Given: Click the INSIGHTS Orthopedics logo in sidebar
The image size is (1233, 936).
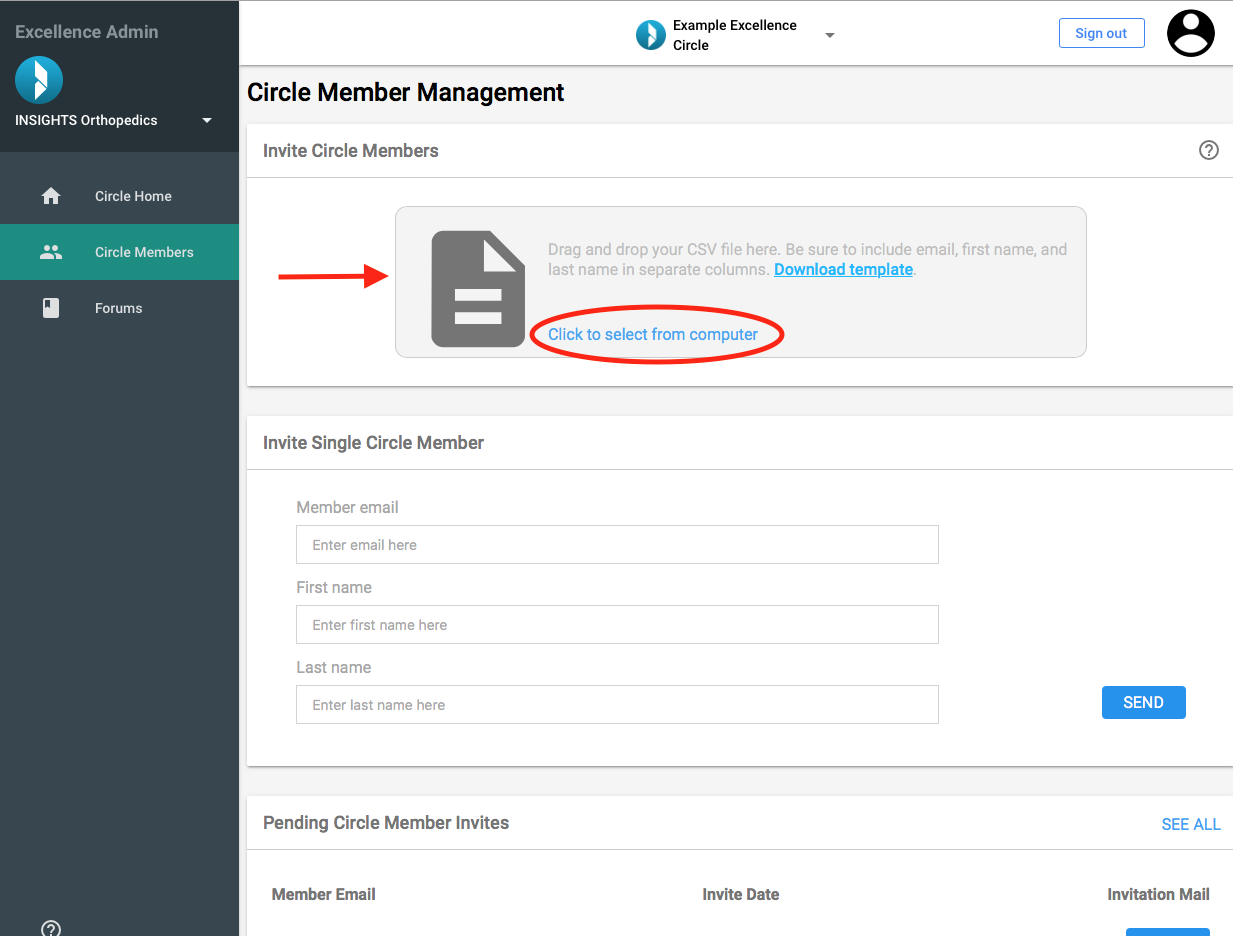Looking at the screenshot, I should 39,80.
